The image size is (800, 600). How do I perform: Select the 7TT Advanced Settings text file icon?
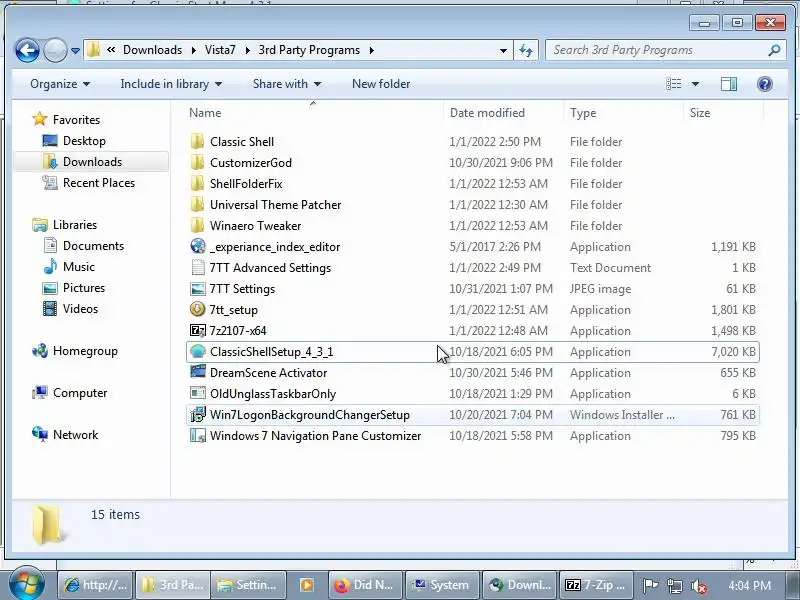pyautogui.click(x=197, y=267)
